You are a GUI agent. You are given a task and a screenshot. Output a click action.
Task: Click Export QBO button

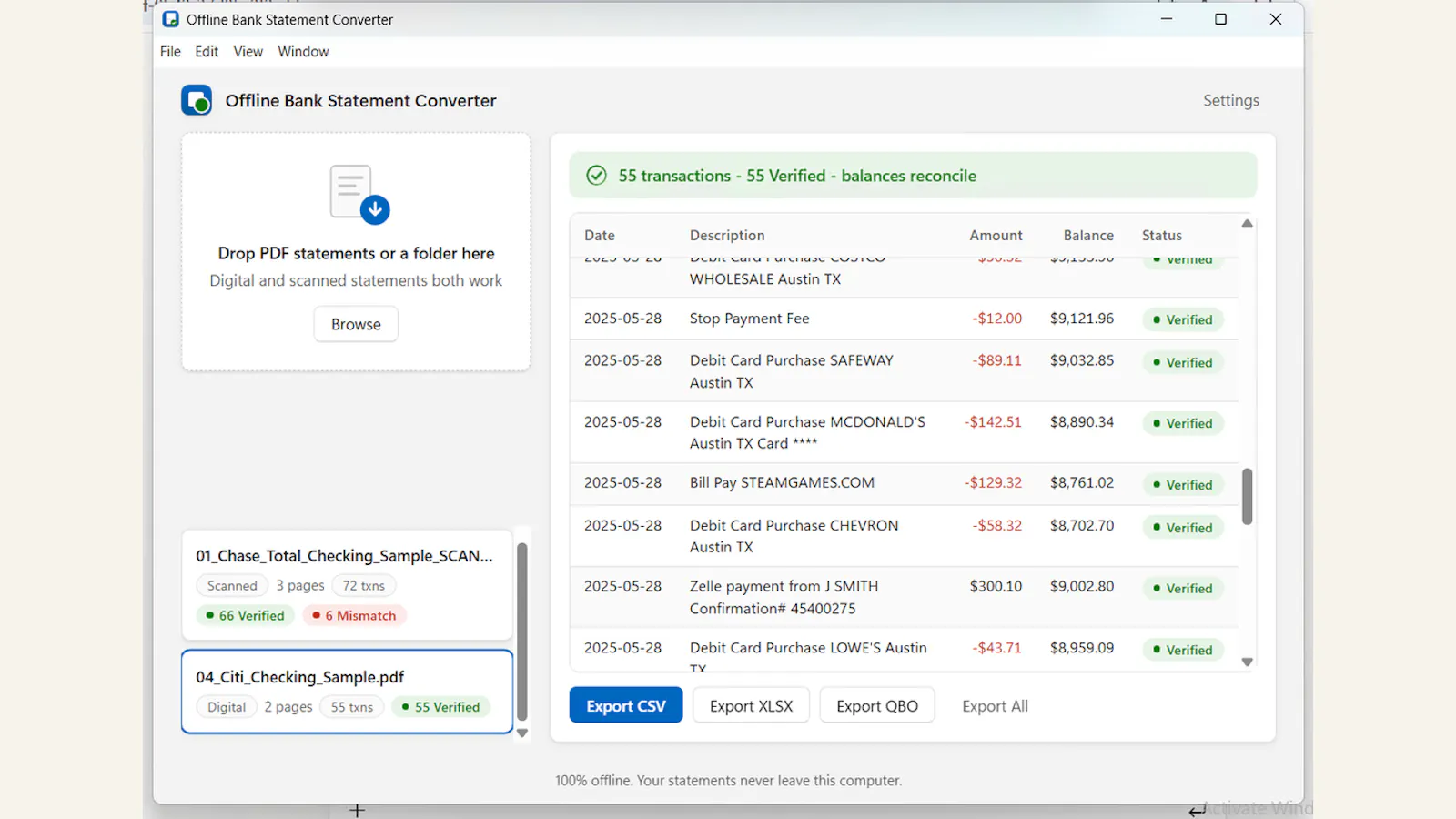tap(877, 705)
